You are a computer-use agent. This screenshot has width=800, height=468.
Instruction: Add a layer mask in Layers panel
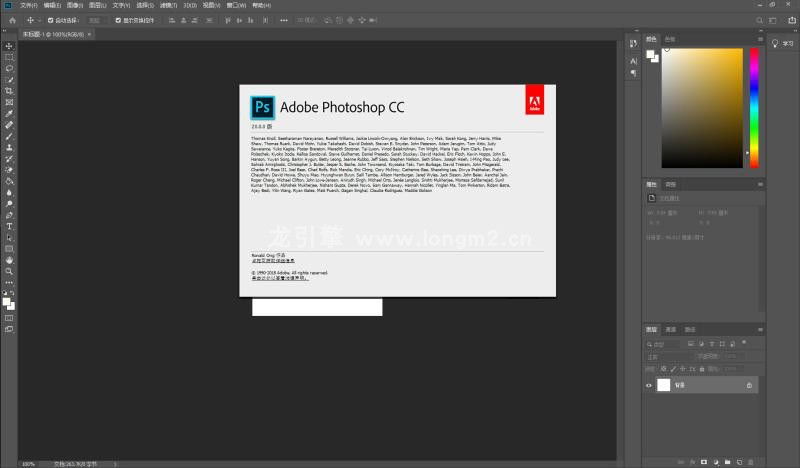click(704, 462)
